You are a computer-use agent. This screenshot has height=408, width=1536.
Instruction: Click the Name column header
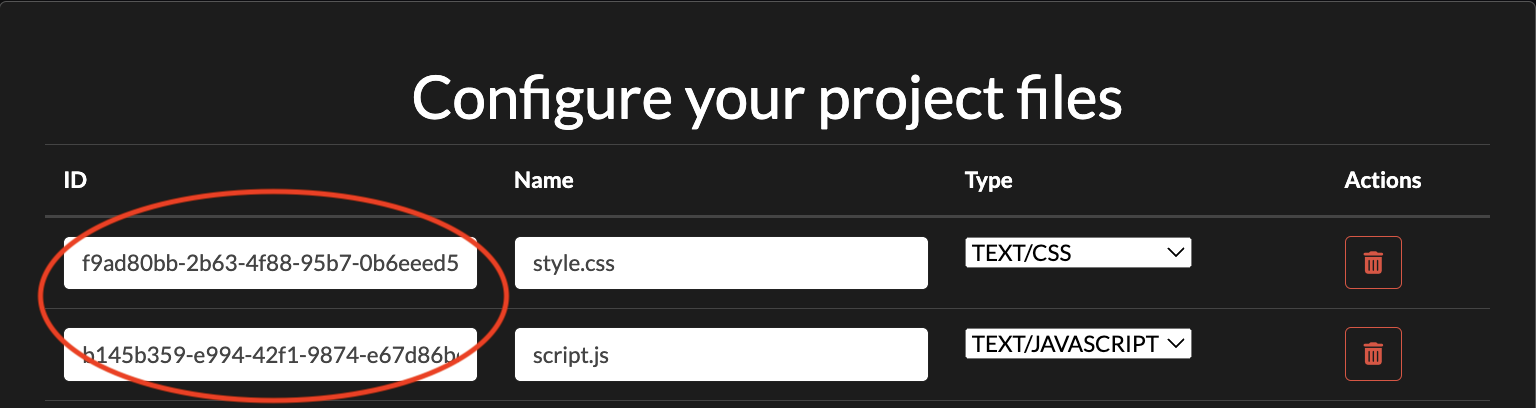544,181
